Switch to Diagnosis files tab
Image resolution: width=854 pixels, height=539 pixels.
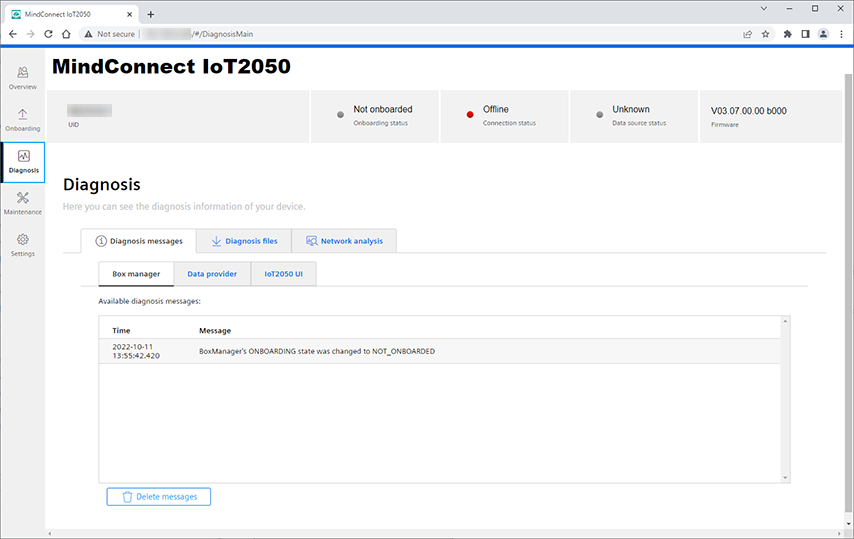244,241
